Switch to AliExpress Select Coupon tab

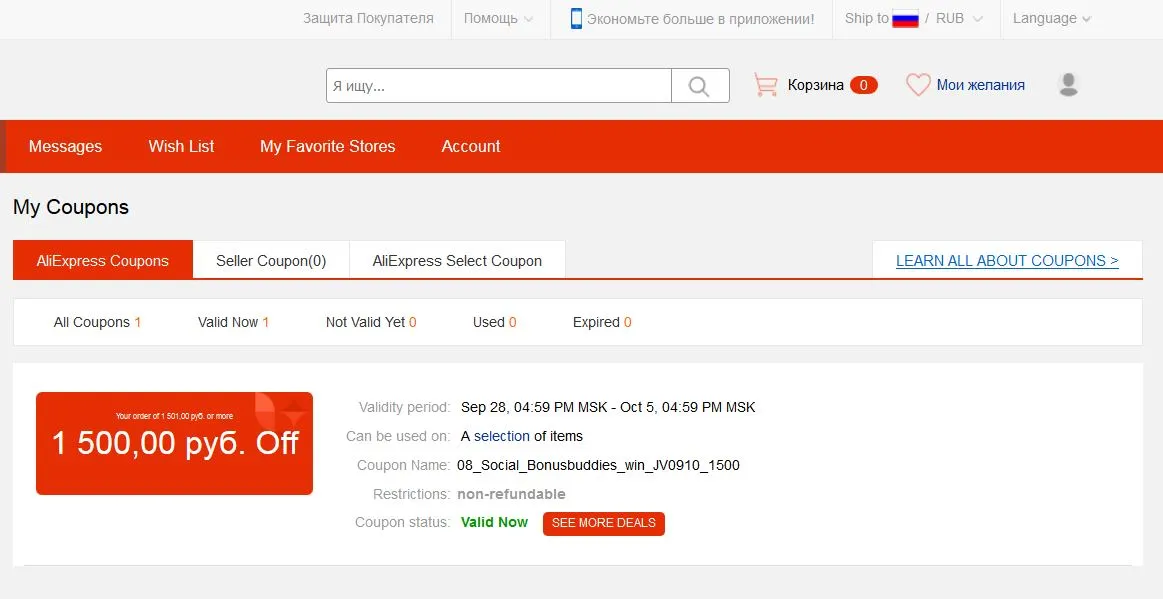(x=457, y=260)
